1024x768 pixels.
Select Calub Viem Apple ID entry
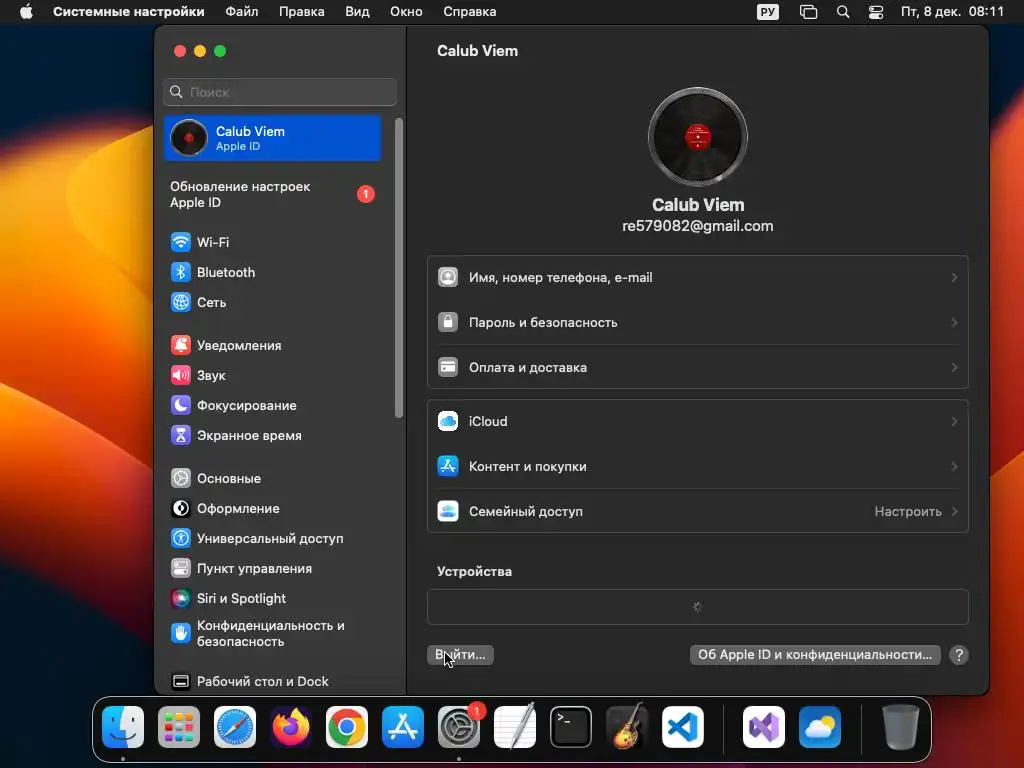[x=273, y=138]
